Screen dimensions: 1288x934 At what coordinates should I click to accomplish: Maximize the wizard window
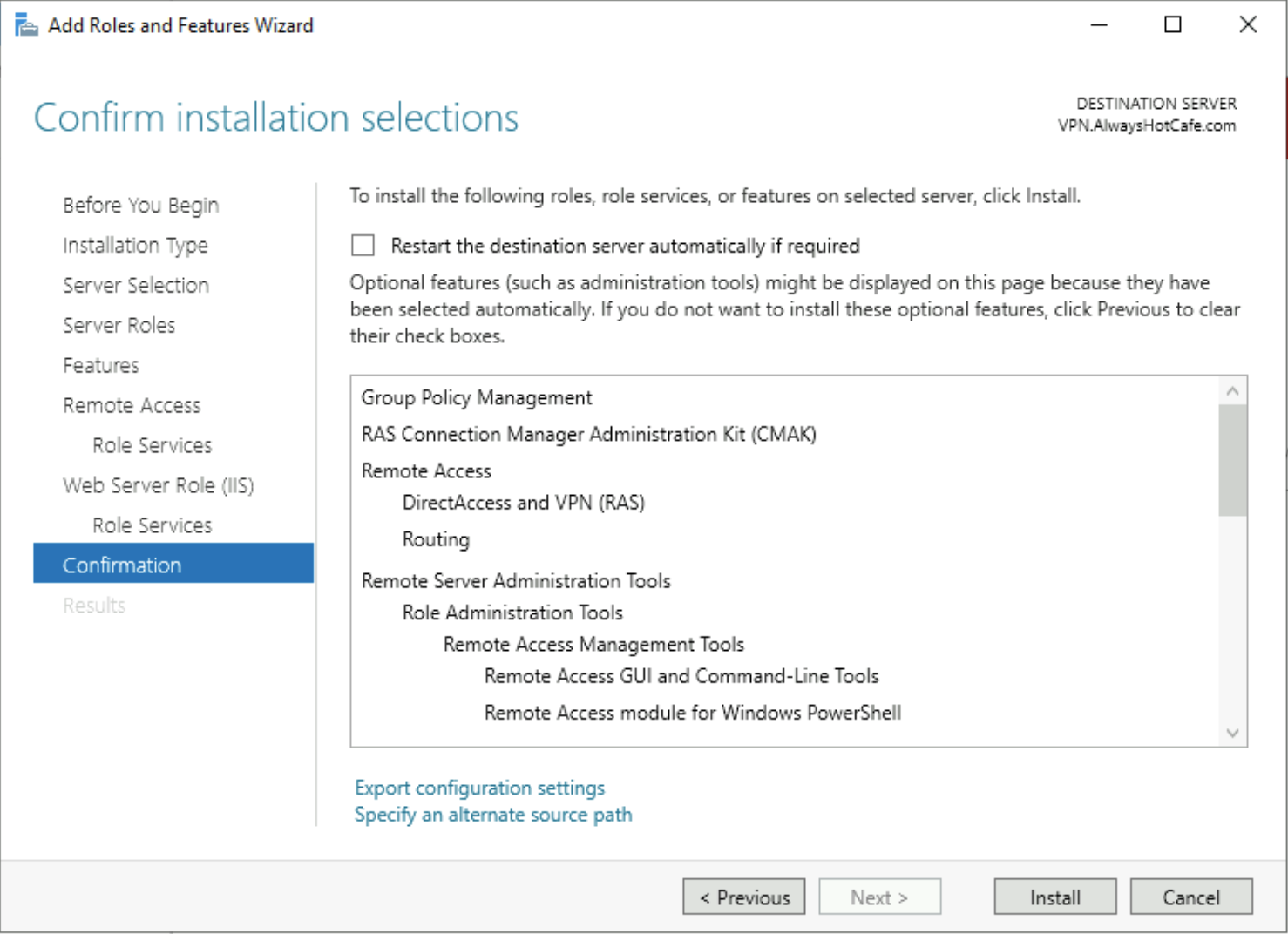coord(1173,25)
